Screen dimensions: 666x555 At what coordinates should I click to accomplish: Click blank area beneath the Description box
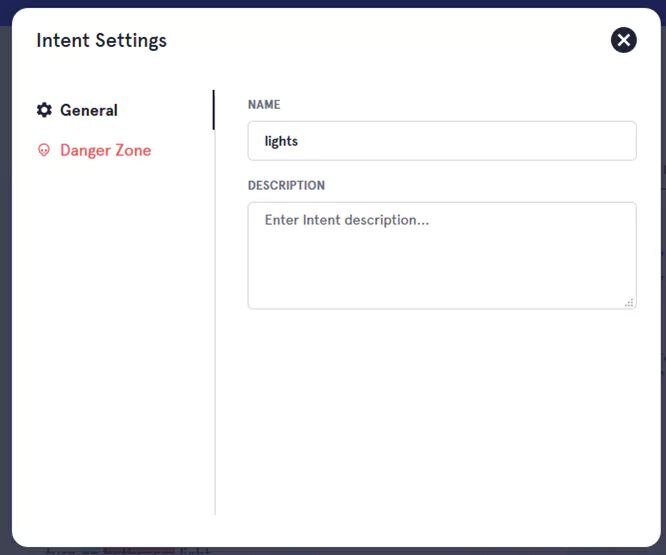coord(440,410)
